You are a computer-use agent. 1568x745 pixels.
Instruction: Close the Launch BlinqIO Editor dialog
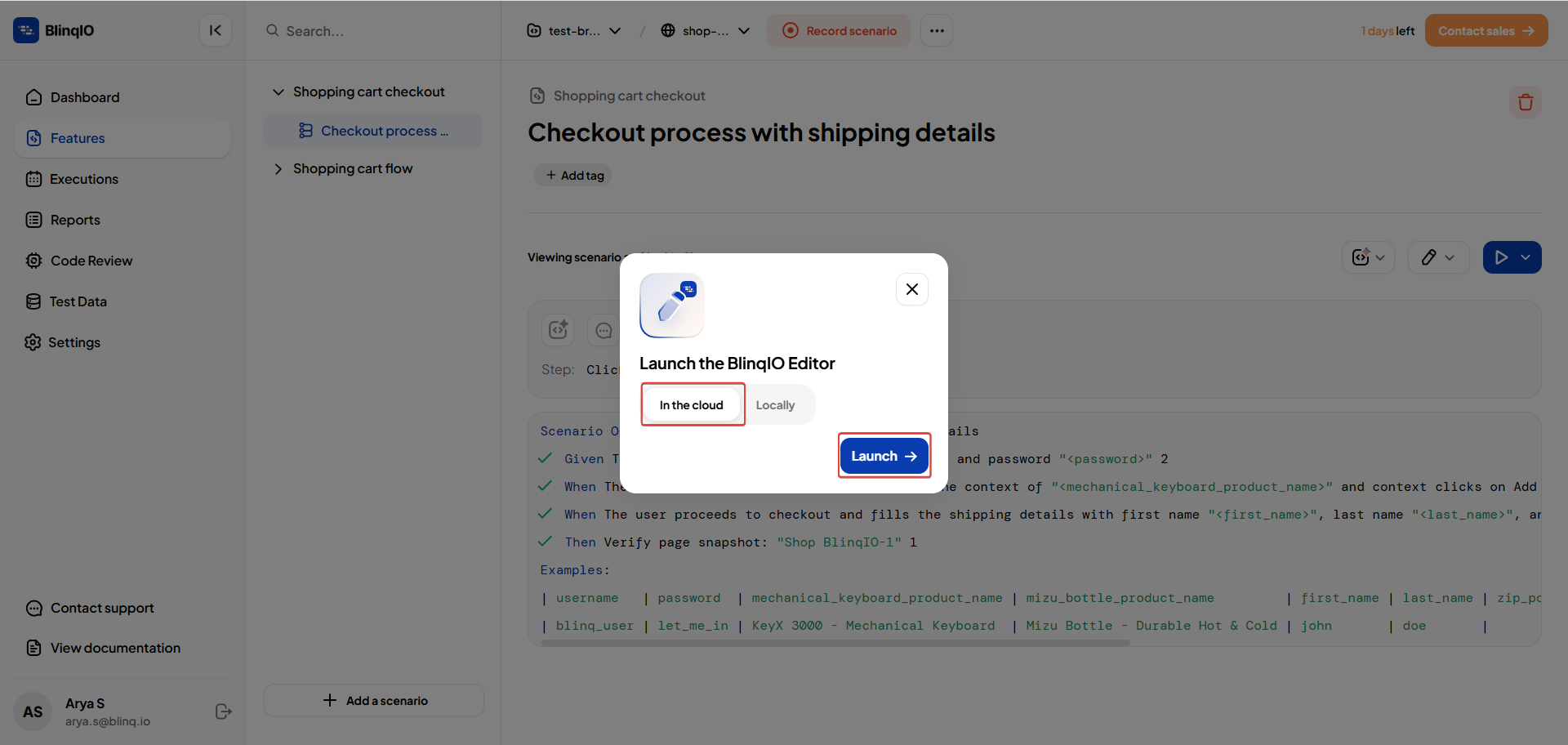pyautogui.click(x=912, y=289)
